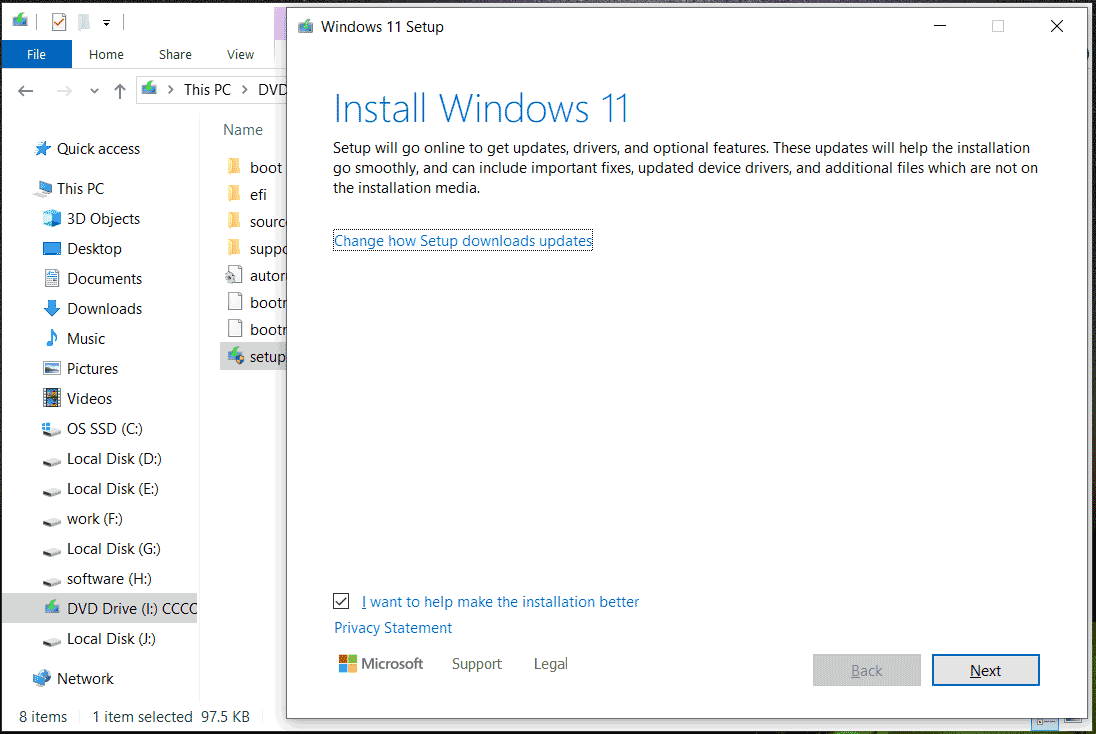Select This PC in navigation pane

[80, 188]
